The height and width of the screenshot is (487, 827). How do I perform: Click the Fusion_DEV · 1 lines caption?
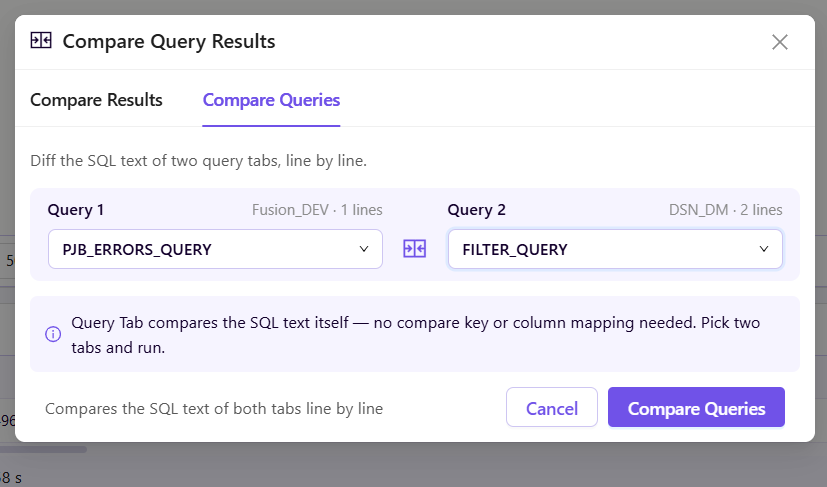317,210
